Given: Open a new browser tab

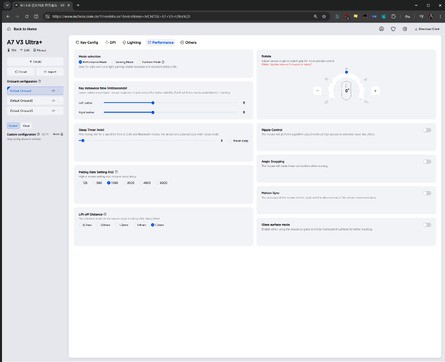Looking at the screenshot, I should point(78,5).
